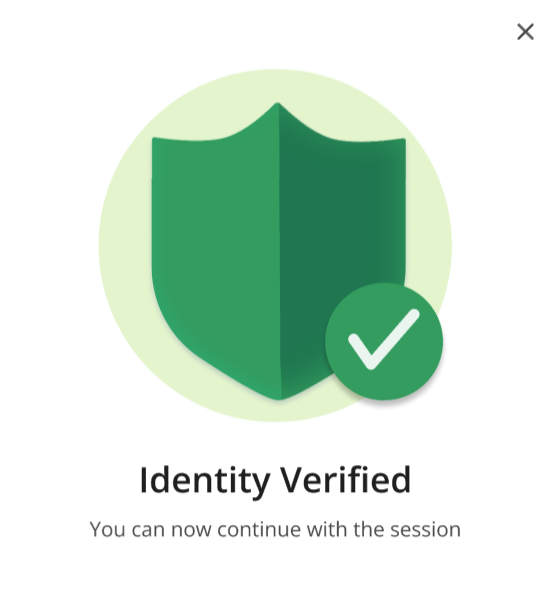This screenshot has width=552, height=598.
Task: Click the "You can now continue" message
Action: 275,529
